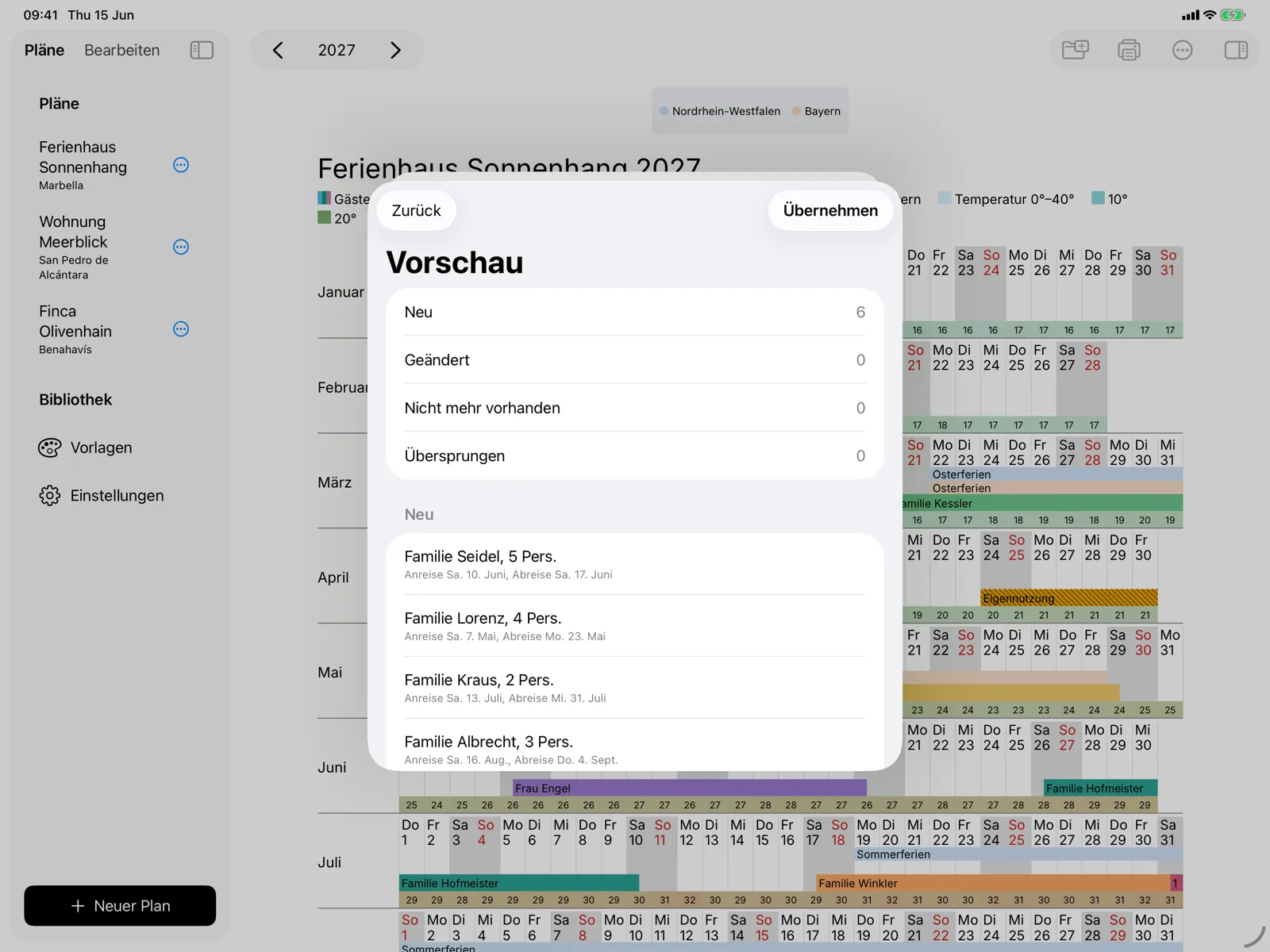Select the Geändert row
The image size is (1270, 952).
(x=635, y=359)
